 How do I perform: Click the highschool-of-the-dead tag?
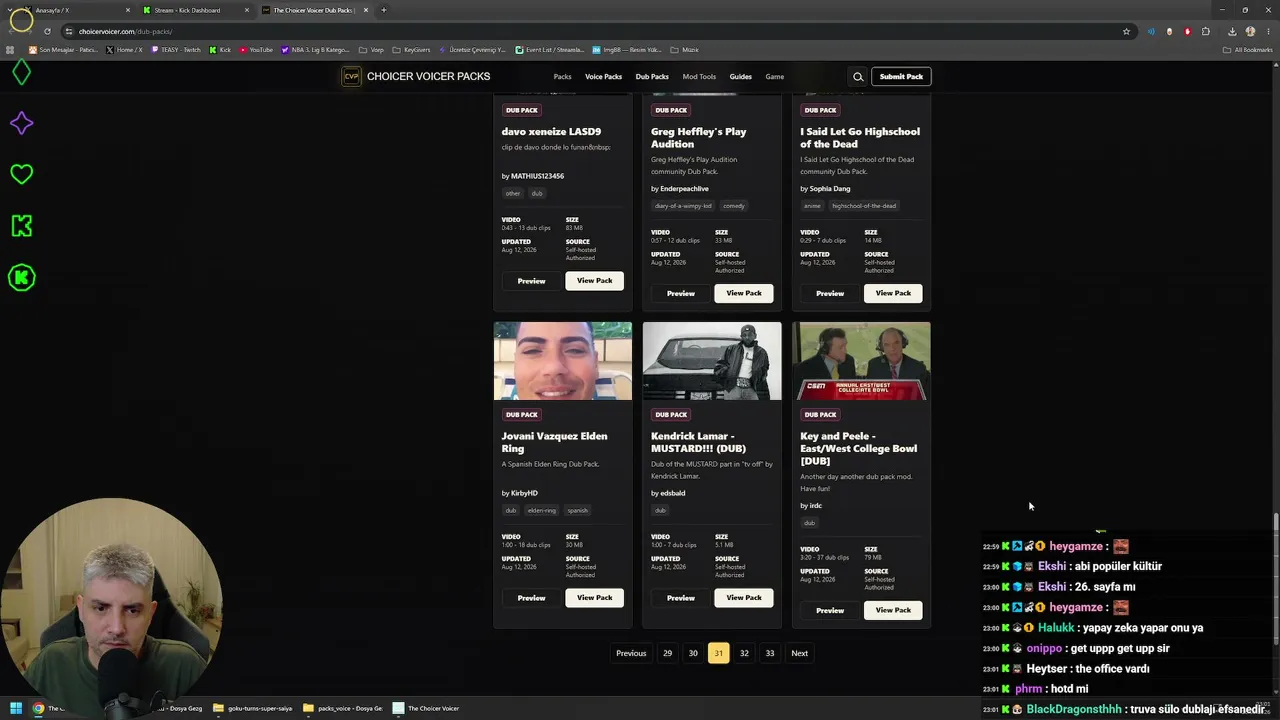pos(864,206)
